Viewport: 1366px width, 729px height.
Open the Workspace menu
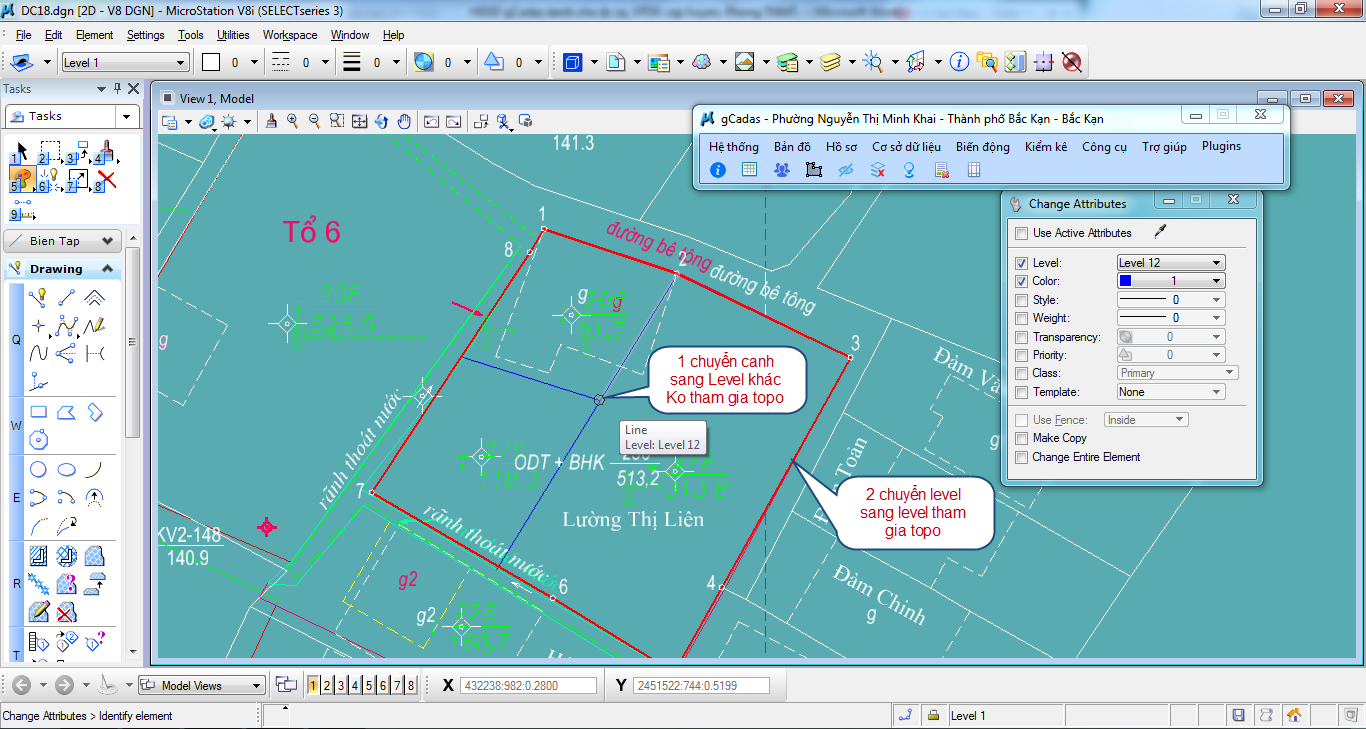click(290, 35)
